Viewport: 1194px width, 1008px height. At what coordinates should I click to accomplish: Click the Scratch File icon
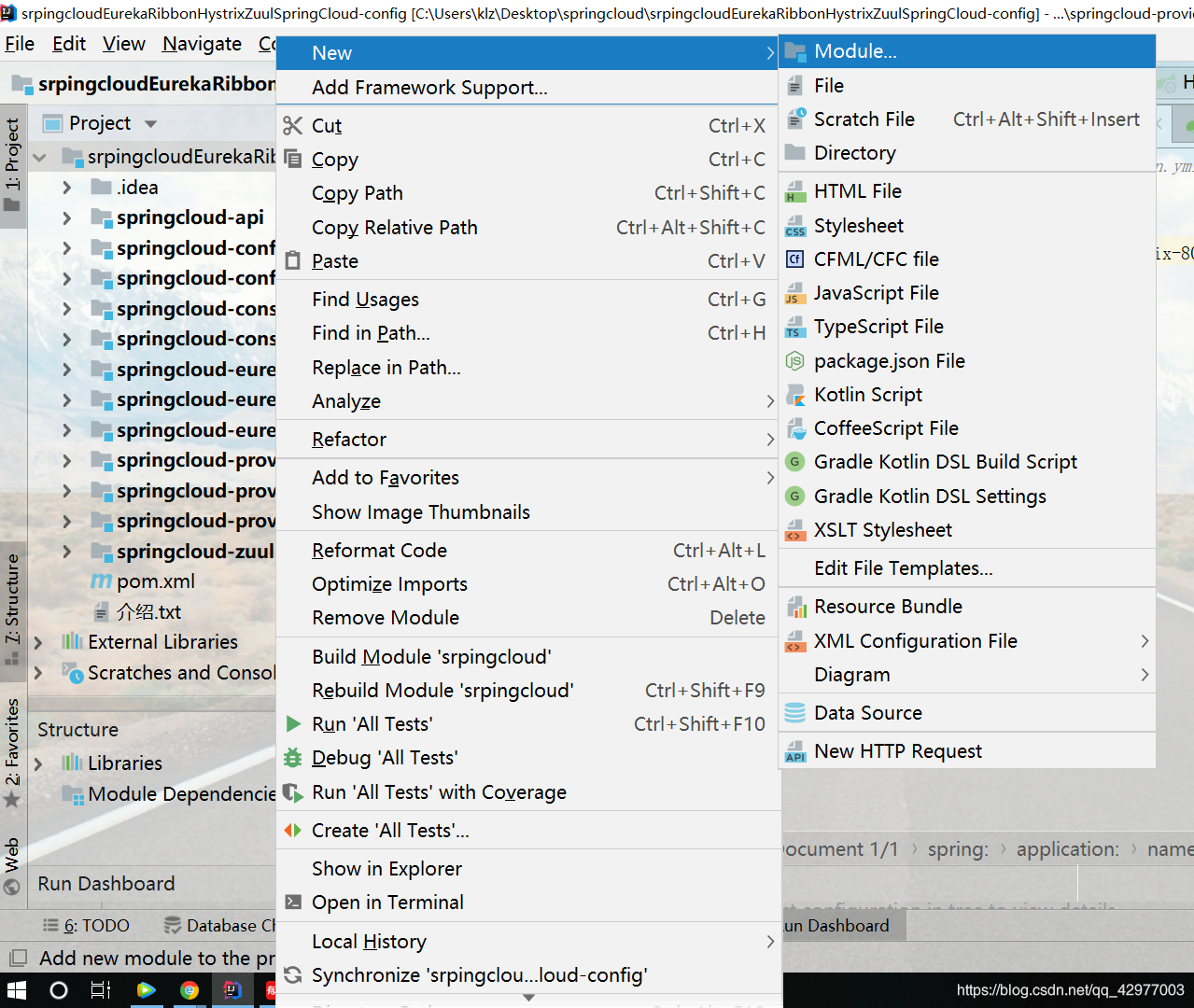pyautogui.click(x=795, y=119)
